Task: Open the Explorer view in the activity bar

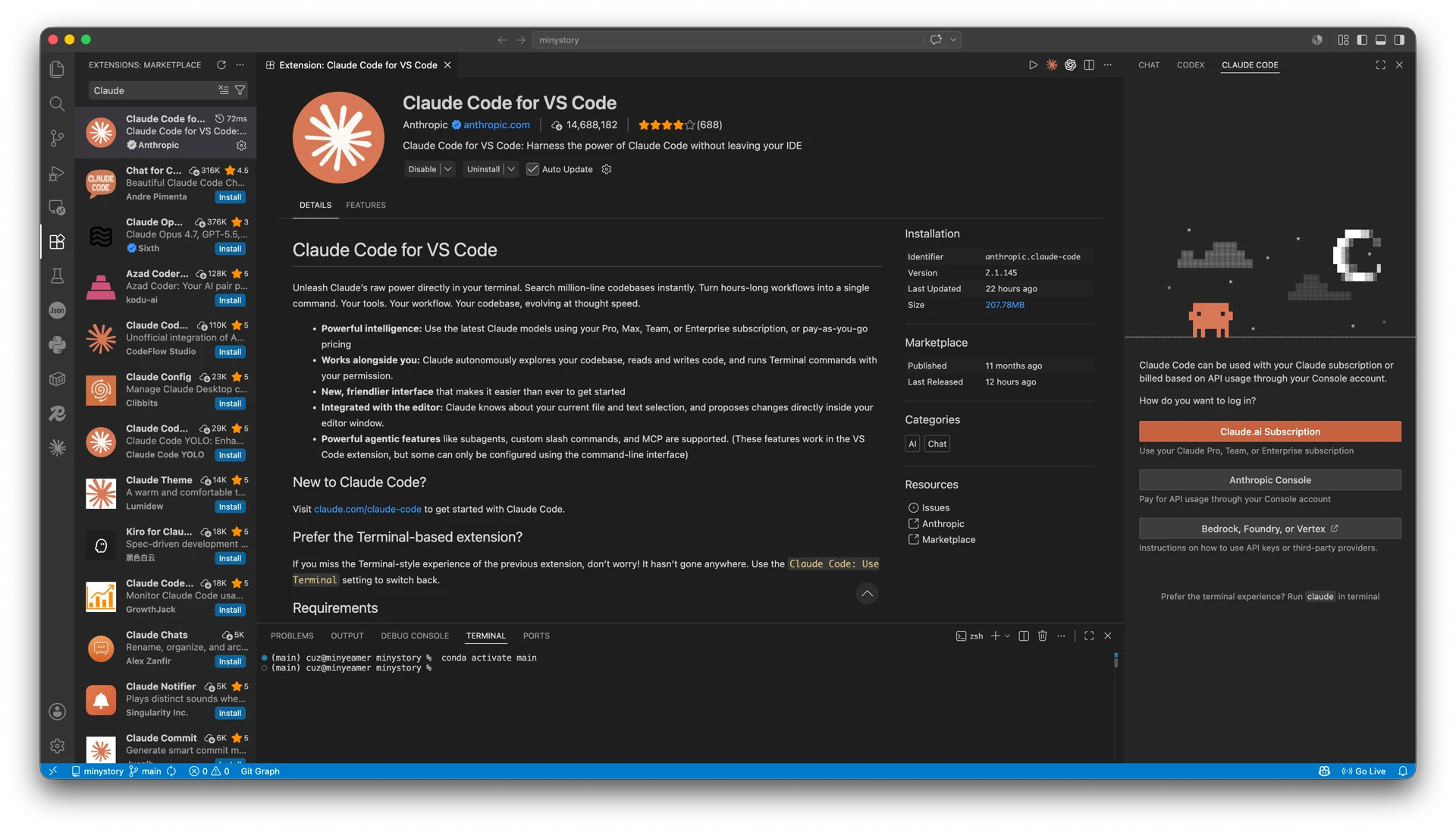Action: 57,69
